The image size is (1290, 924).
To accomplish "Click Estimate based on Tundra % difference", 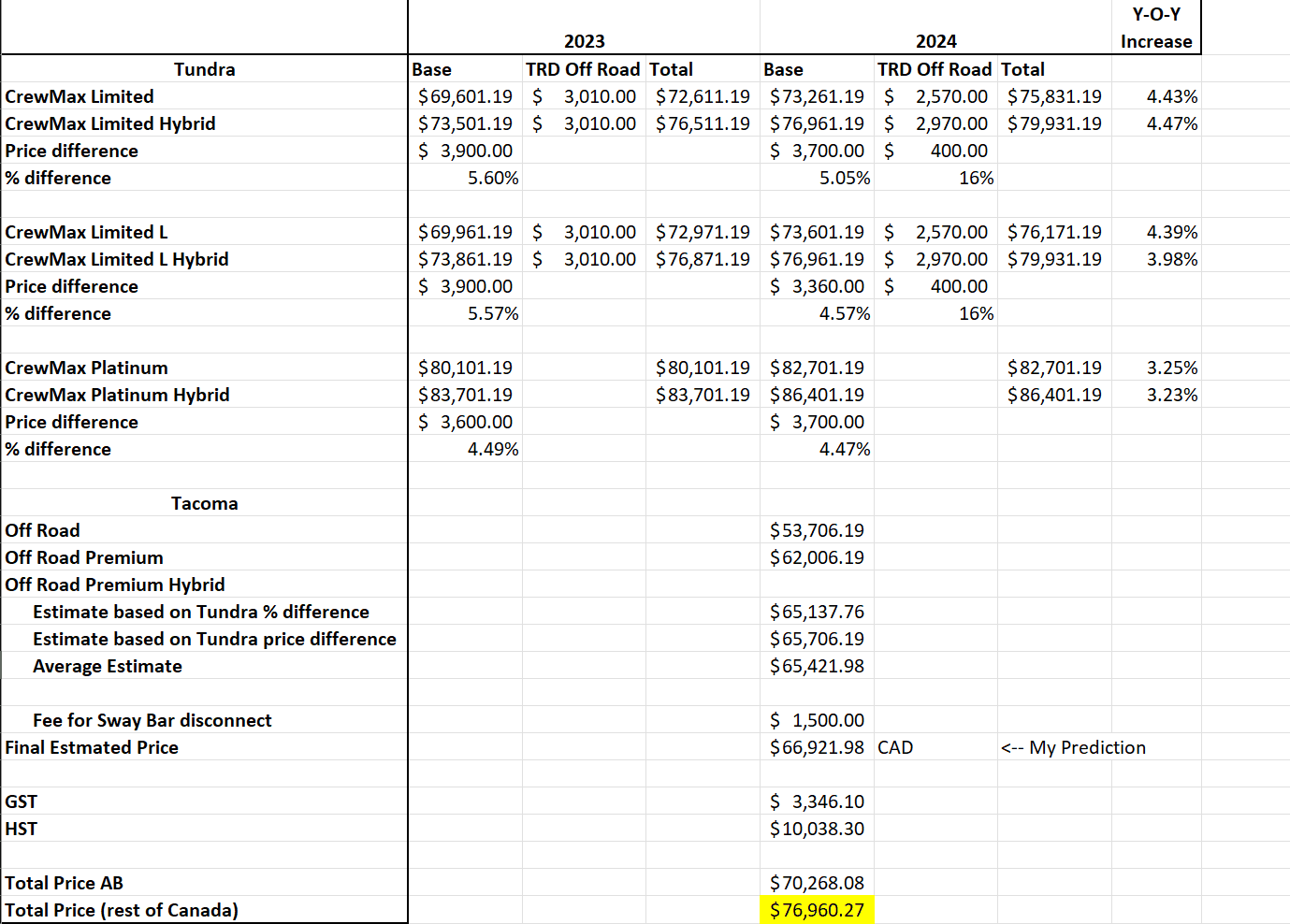I will 201,612.
